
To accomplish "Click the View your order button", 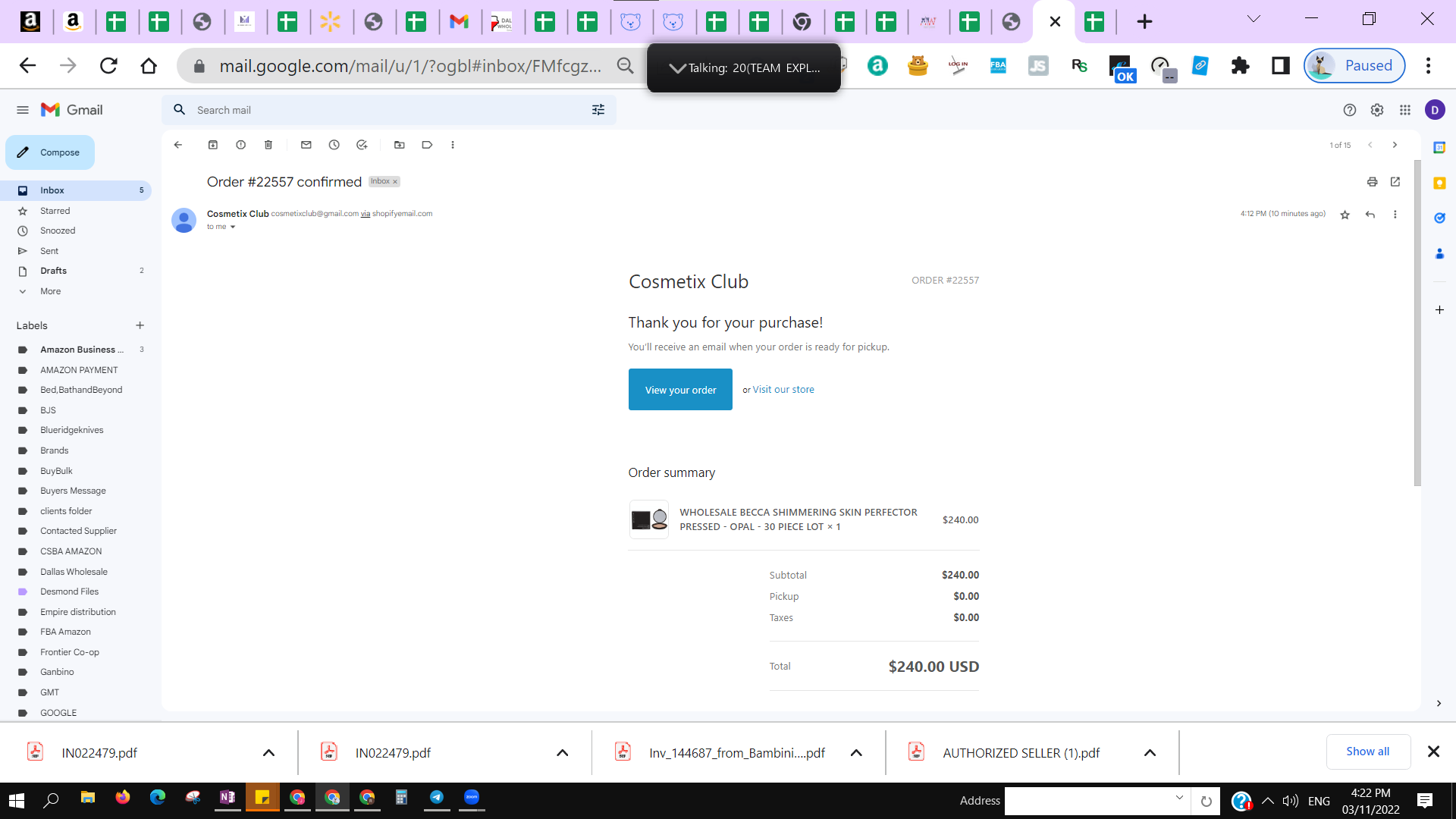I will pyautogui.click(x=680, y=390).
